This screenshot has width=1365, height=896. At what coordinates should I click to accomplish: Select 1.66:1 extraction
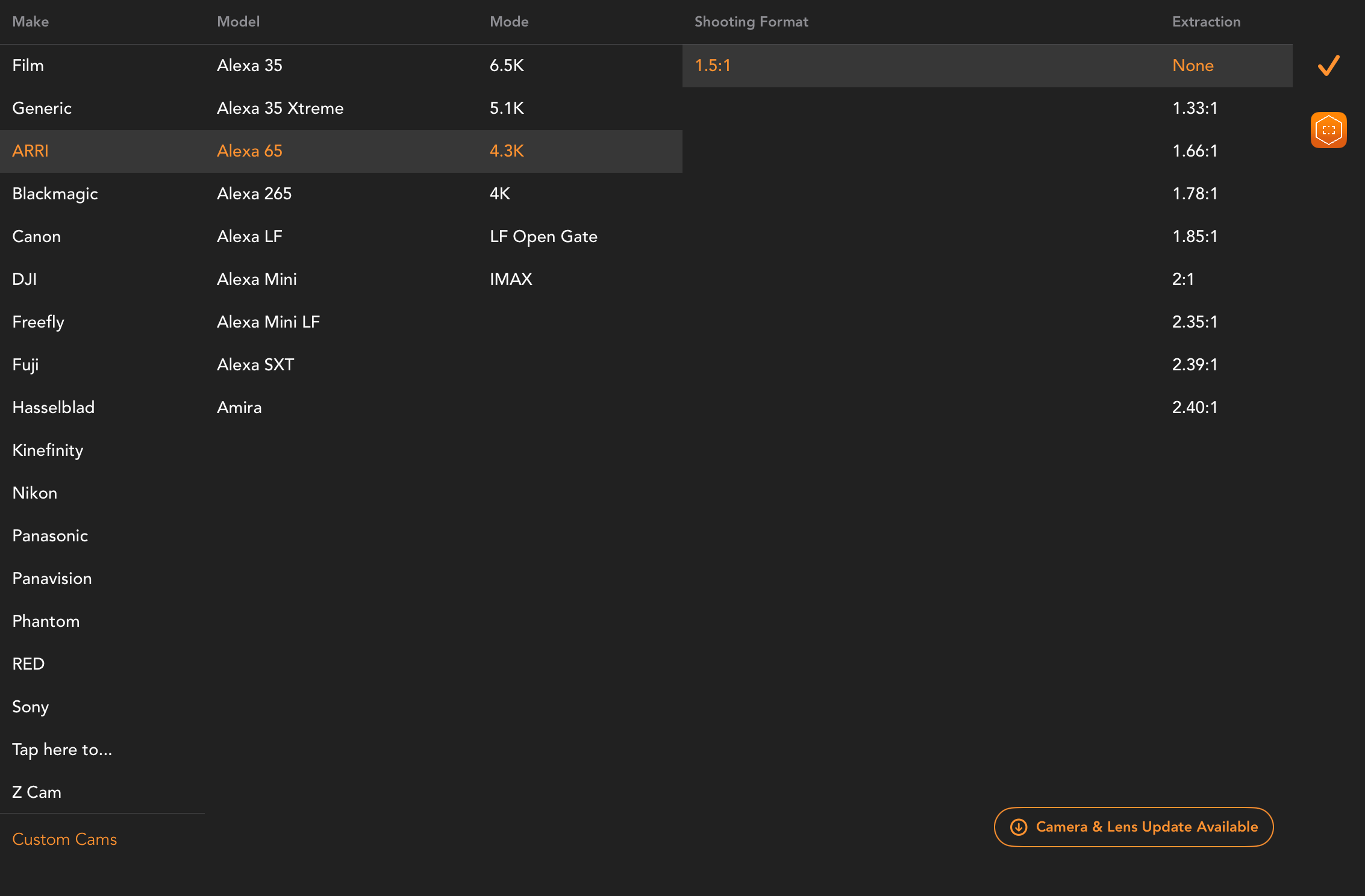point(1226,151)
